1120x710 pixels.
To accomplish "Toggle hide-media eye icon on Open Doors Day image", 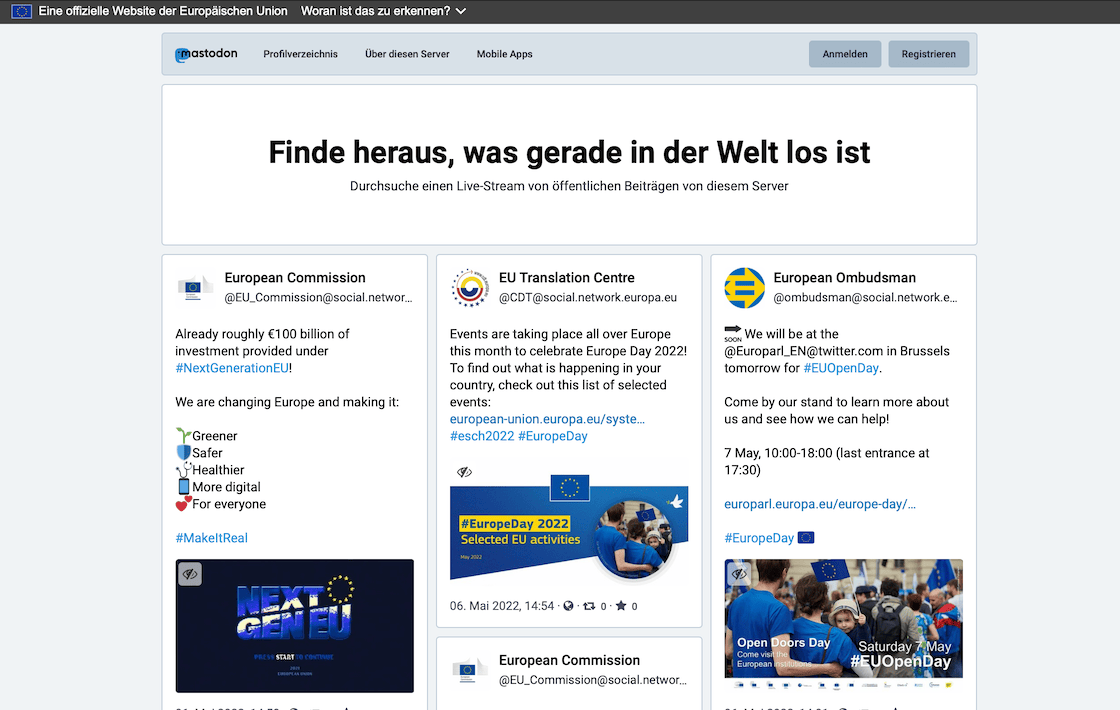I will 739,574.
